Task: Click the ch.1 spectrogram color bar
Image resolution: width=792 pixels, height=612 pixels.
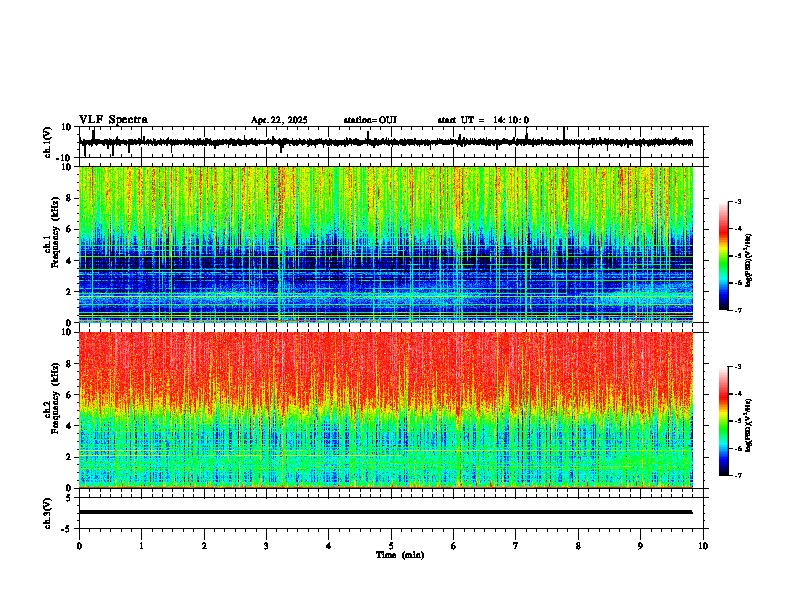Action: [x=724, y=256]
